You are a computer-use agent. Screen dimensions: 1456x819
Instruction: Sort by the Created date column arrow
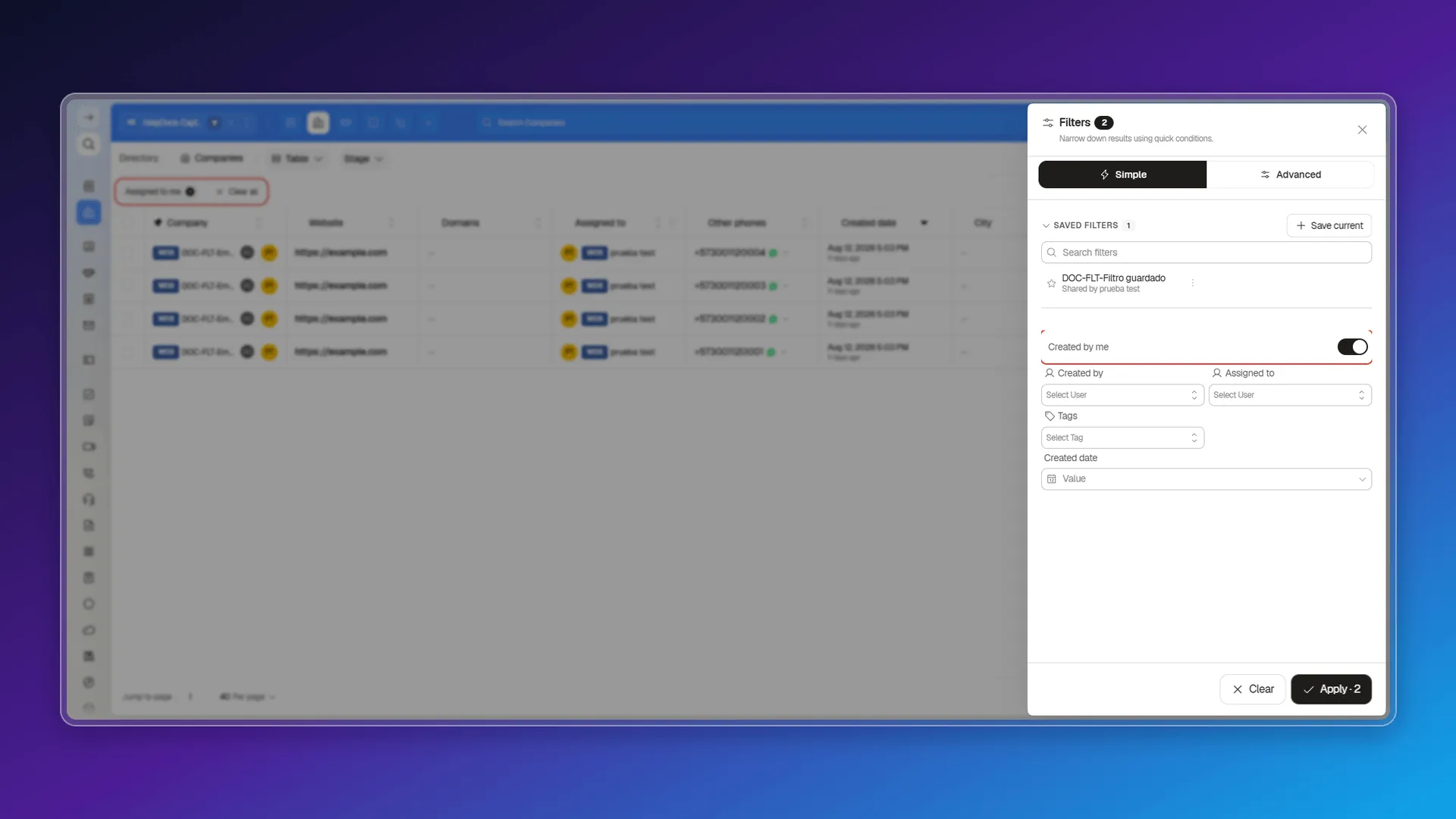coord(924,223)
